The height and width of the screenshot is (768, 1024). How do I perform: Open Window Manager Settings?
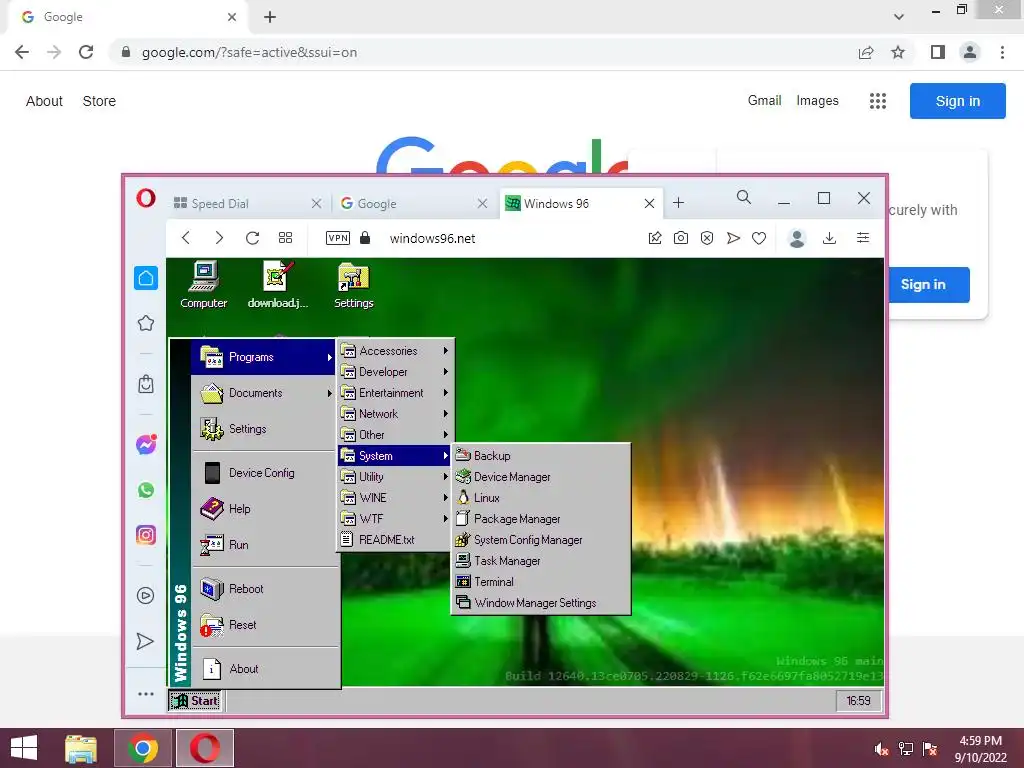click(541, 602)
